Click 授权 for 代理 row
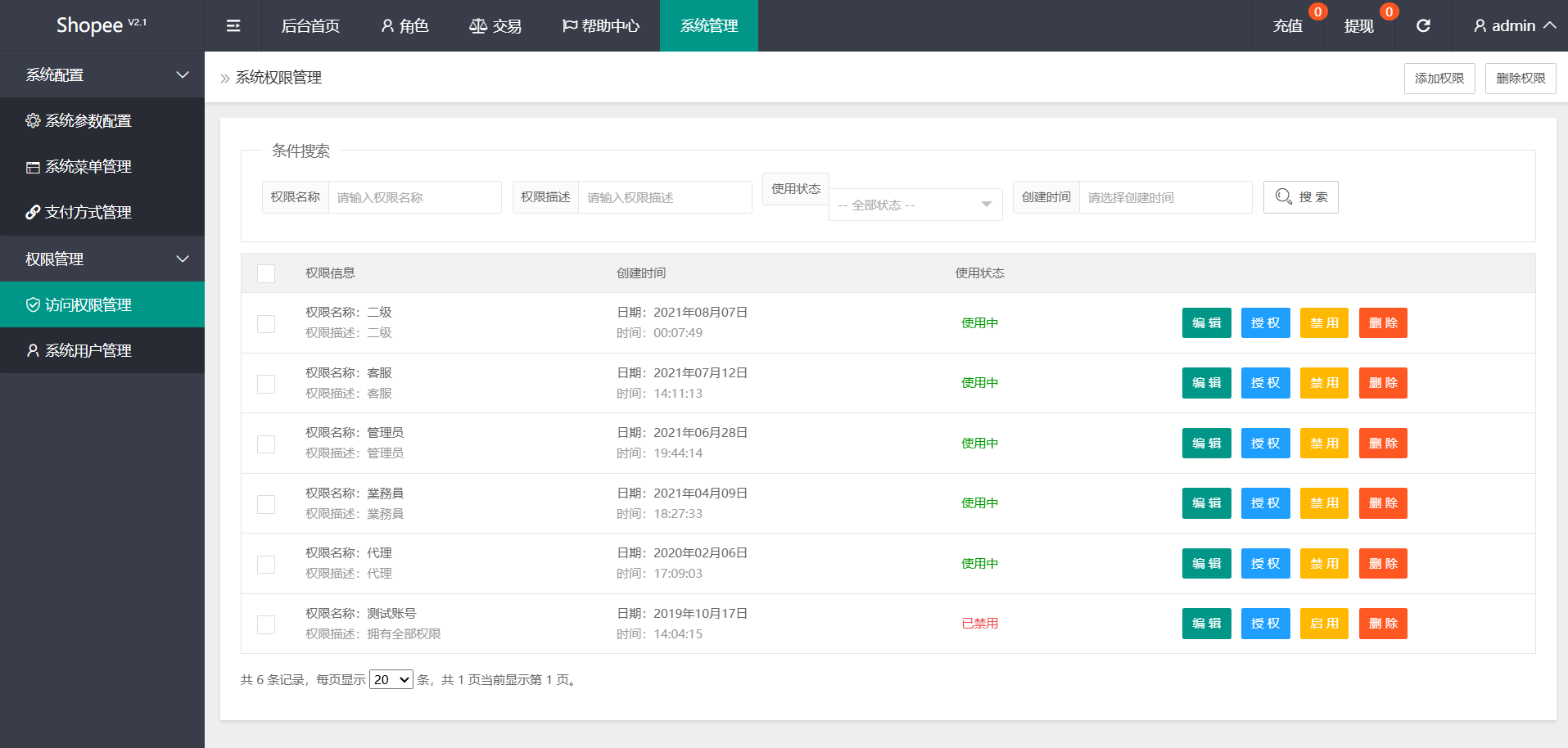The height and width of the screenshot is (748, 1568). 1266,564
